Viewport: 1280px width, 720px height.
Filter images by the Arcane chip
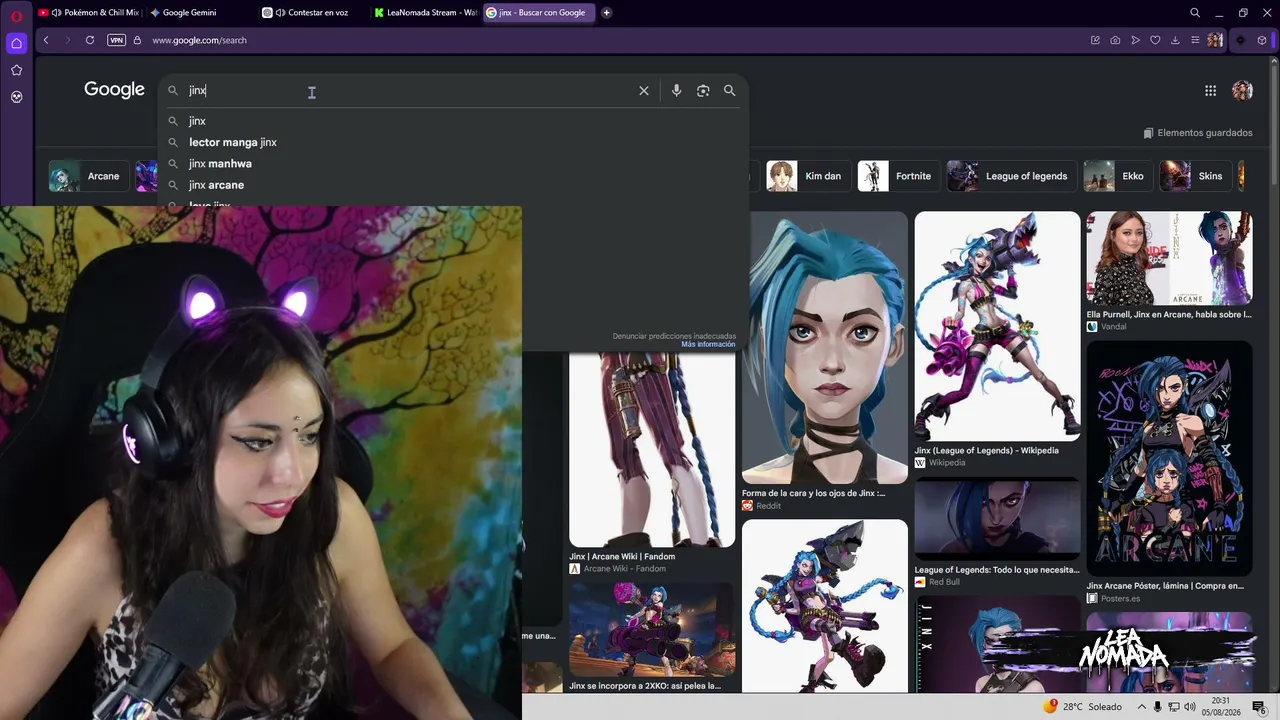tap(89, 176)
